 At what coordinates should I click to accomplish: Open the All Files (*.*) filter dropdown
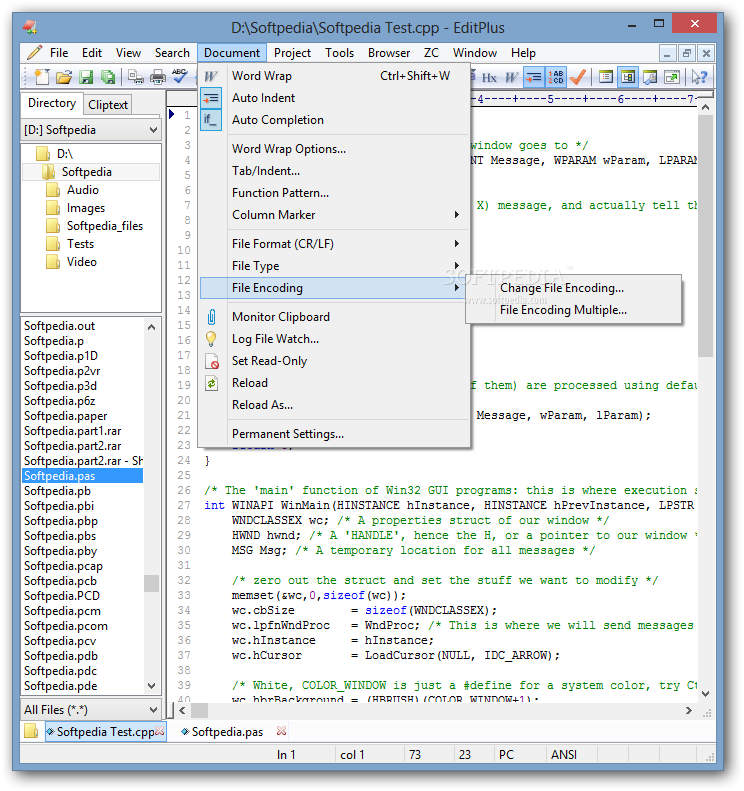pos(153,710)
